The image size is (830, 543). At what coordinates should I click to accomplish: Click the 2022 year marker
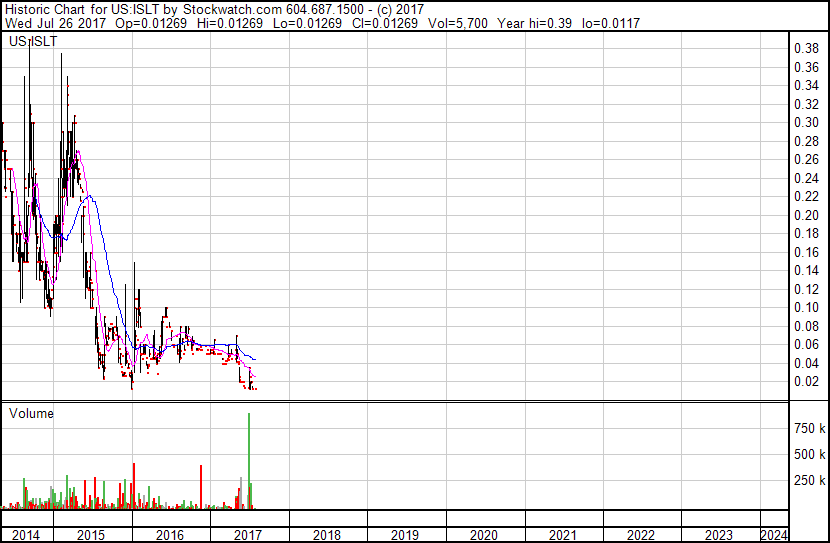pyautogui.click(x=641, y=535)
